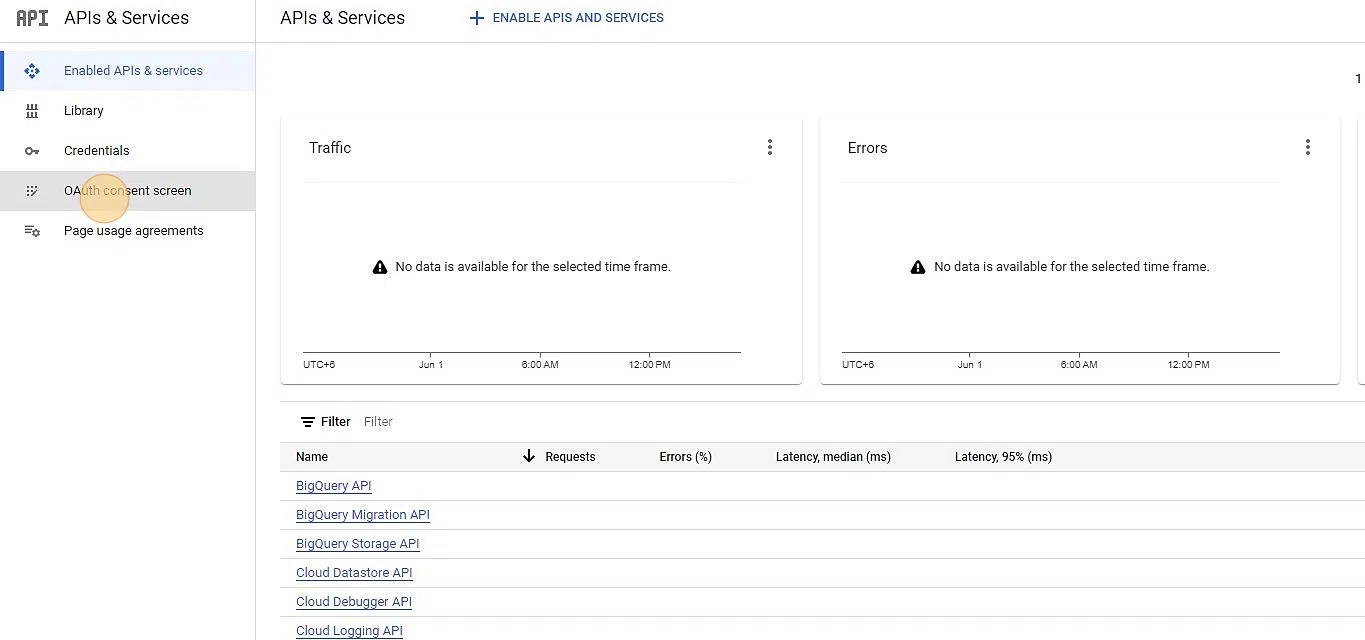Click the Traffic chart UTC+6 label

coord(319,365)
